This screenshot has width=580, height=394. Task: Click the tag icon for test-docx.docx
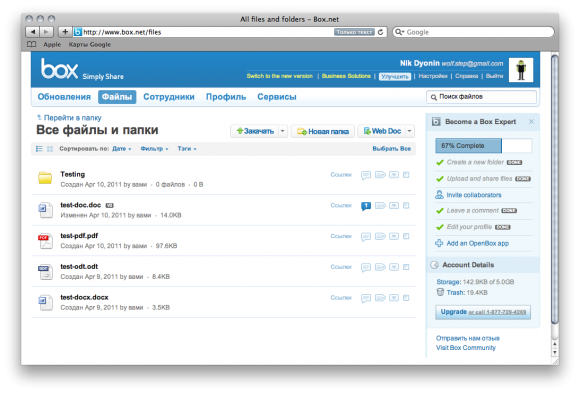(x=380, y=297)
